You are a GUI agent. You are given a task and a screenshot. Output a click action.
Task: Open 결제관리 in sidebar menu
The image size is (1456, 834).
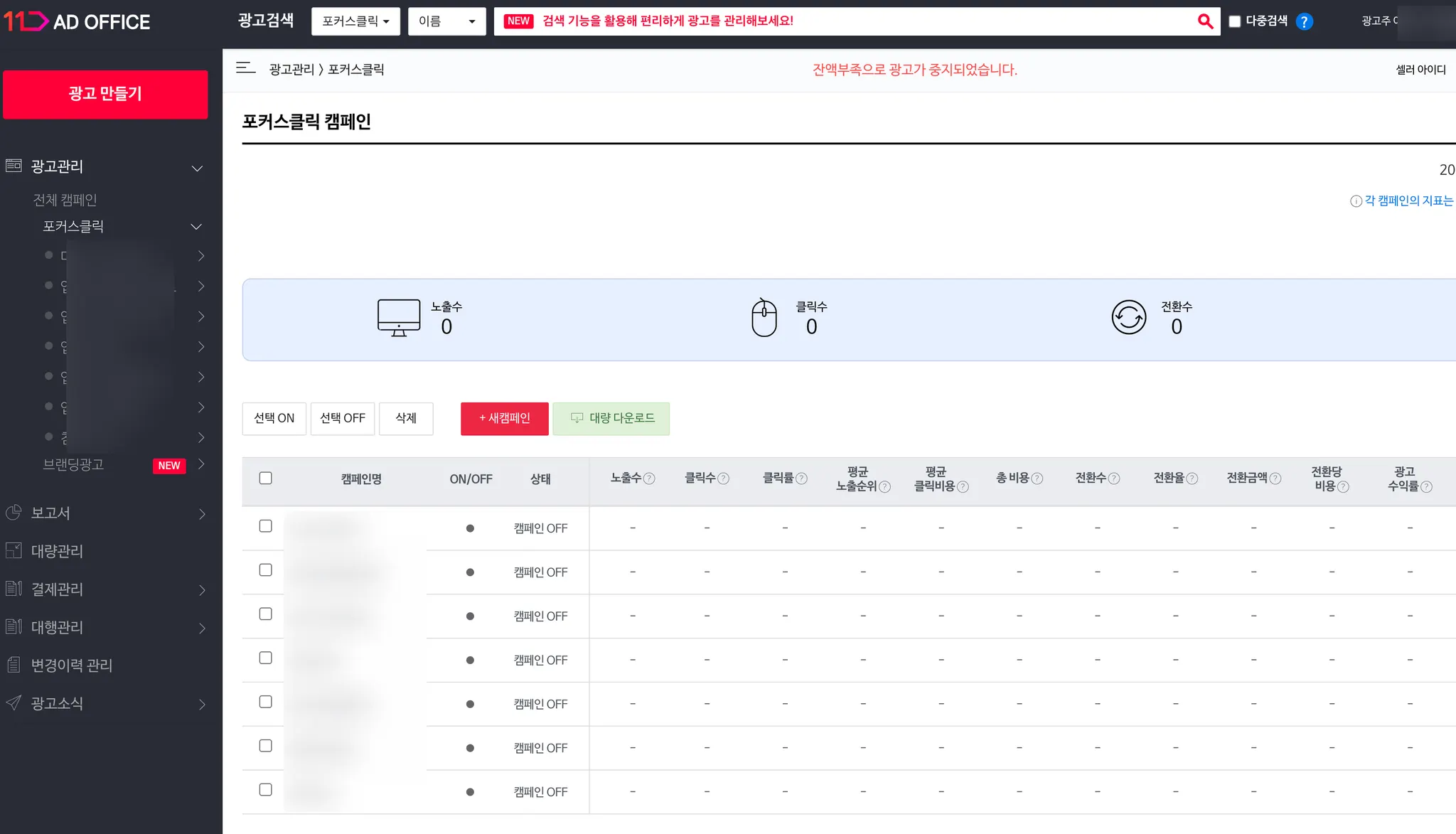[x=58, y=589]
